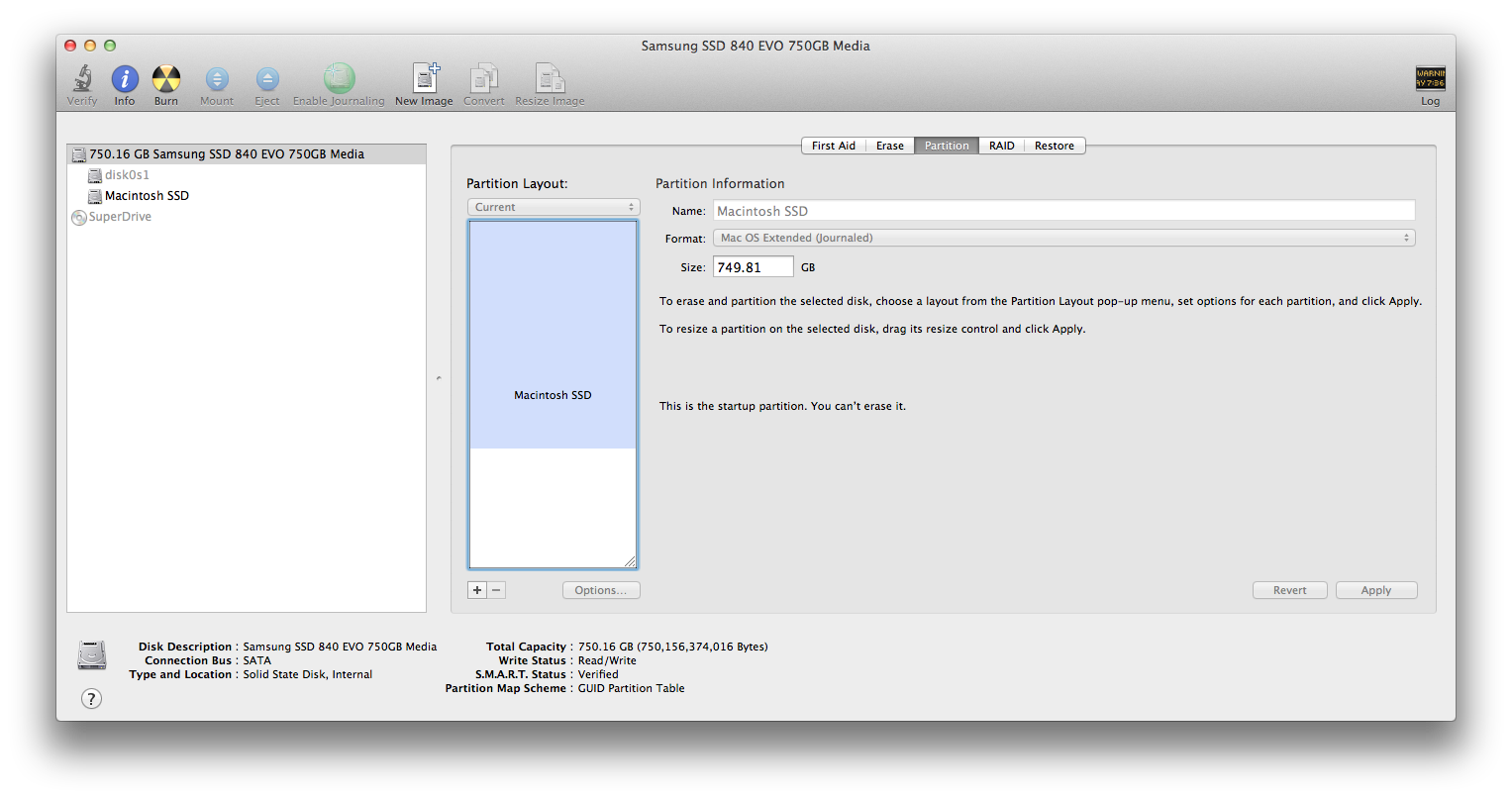Image resolution: width=1512 pixels, height=799 pixels.
Task: Open the Partition Layout Current dropdown
Action: tap(554, 207)
